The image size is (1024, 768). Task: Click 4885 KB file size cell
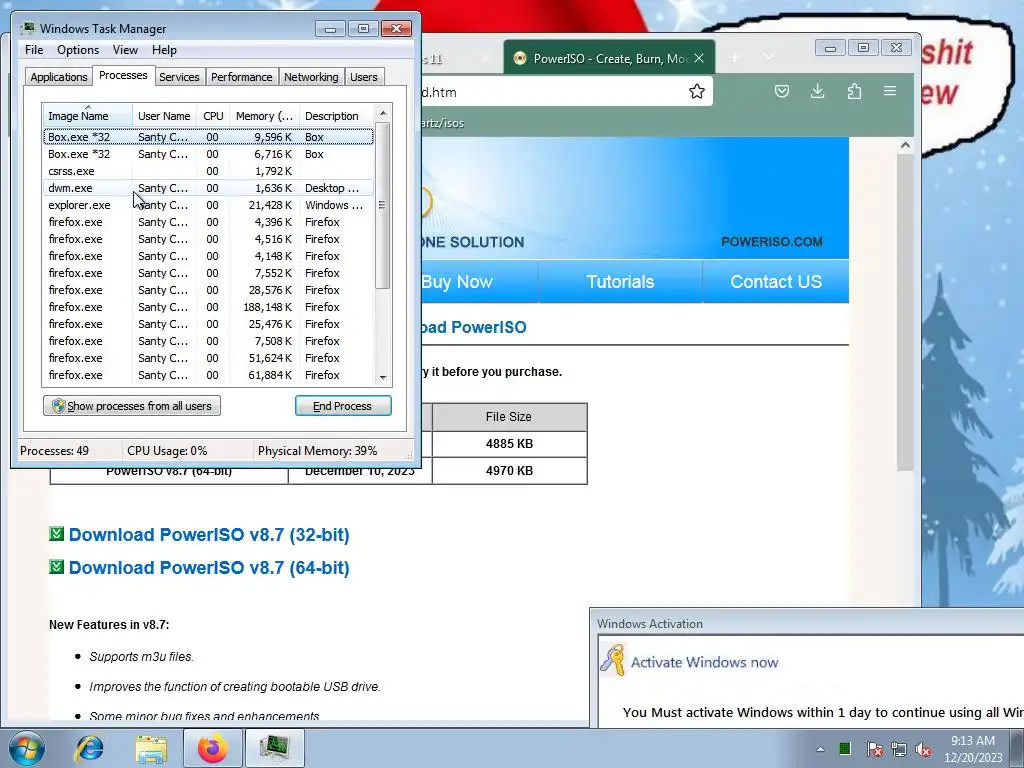(509, 443)
